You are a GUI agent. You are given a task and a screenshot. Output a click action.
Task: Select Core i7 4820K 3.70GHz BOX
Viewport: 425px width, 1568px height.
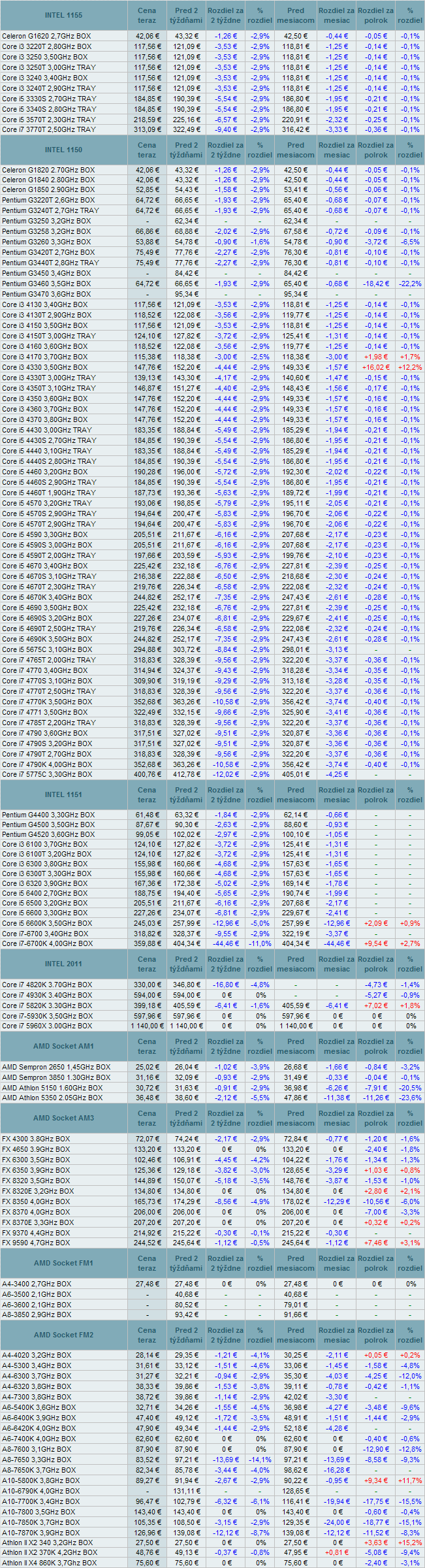pos(47,985)
